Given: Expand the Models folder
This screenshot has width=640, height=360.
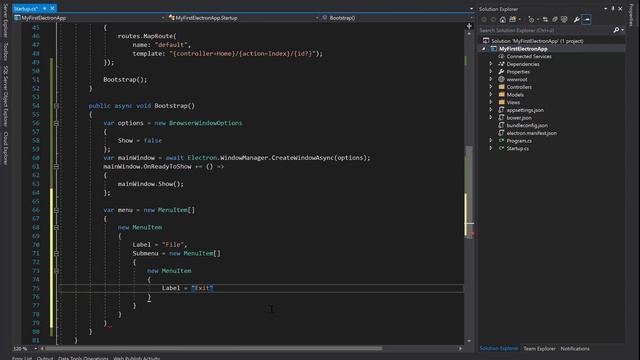Looking at the screenshot, I should [491, 95].
